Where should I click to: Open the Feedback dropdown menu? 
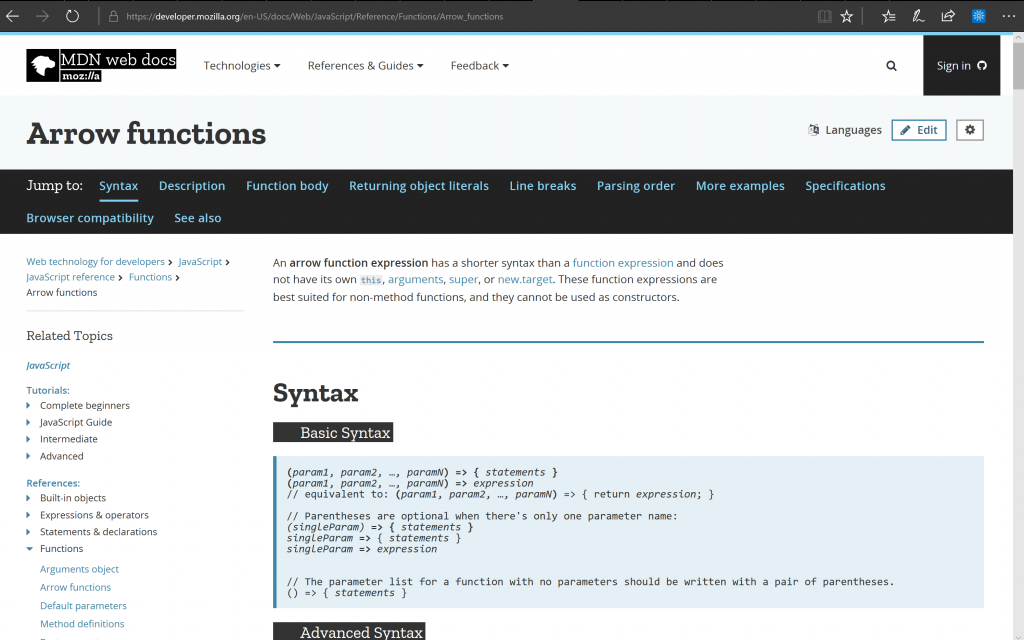[x=479, y=65]
